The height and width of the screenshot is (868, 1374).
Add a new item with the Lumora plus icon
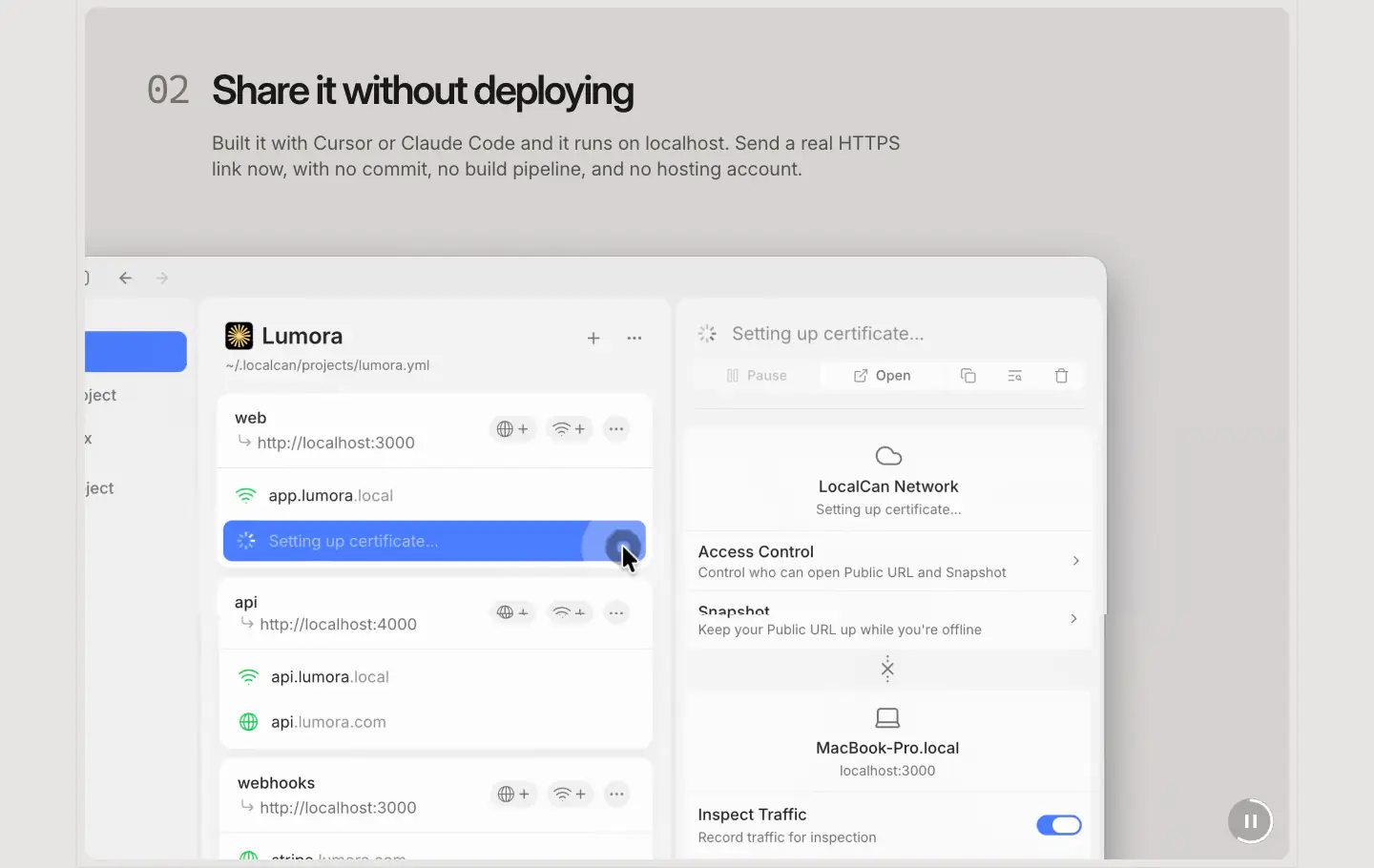click(593, 339)
